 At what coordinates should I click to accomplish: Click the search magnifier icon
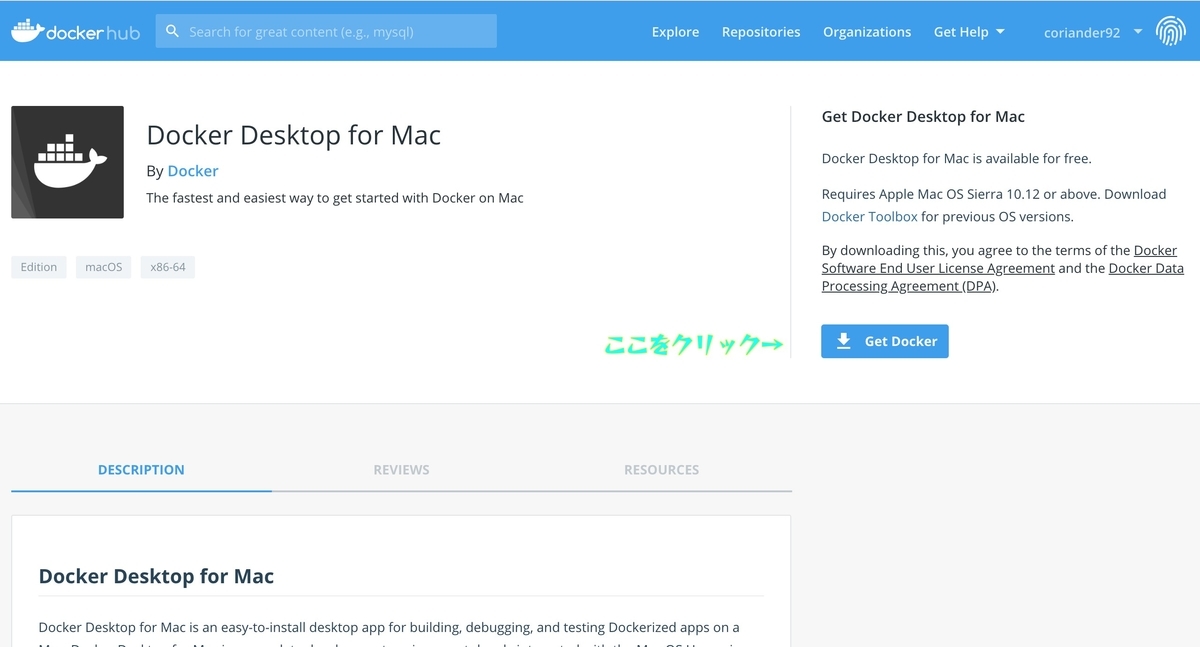click(172, 31)
